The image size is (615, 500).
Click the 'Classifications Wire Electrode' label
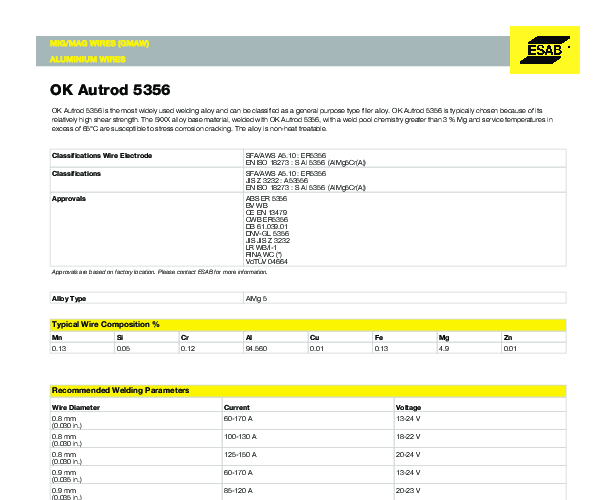102,156
